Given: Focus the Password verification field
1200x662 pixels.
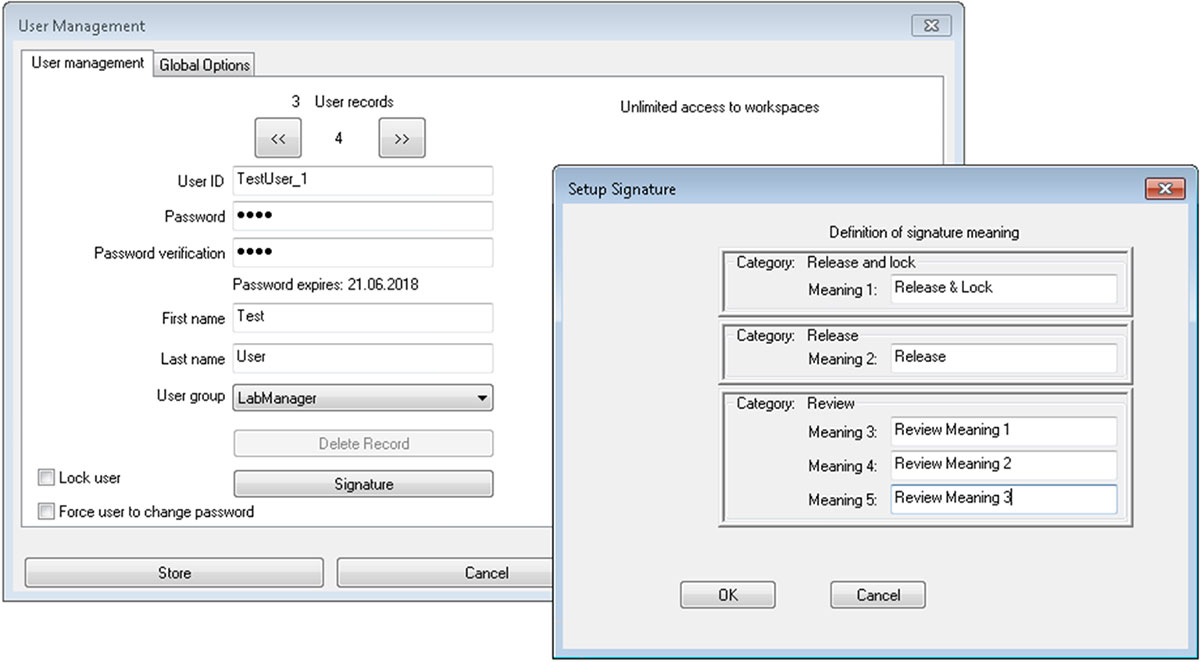Looking at the screenshot, I should (x=362, y=252).
